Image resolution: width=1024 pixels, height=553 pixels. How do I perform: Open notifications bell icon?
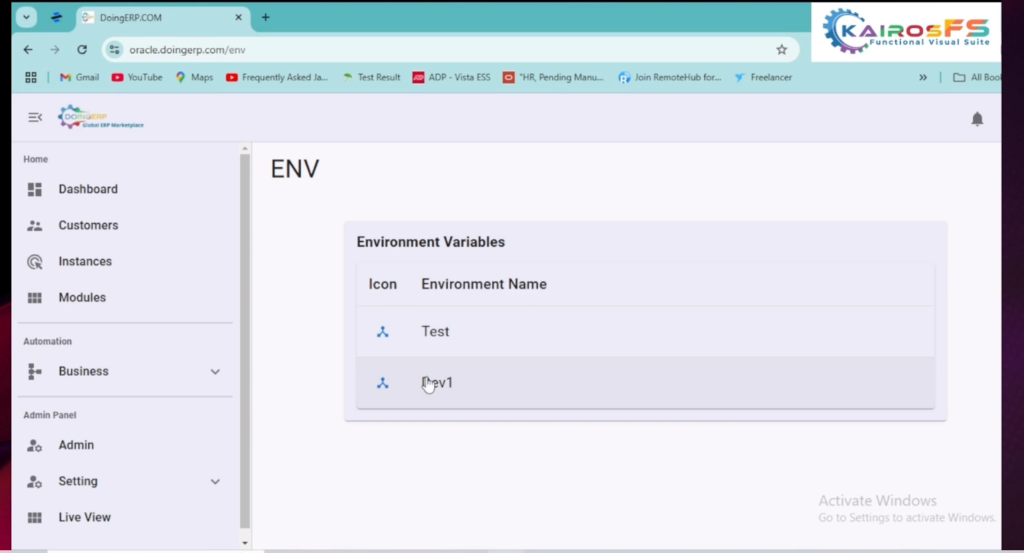point(977,119)
